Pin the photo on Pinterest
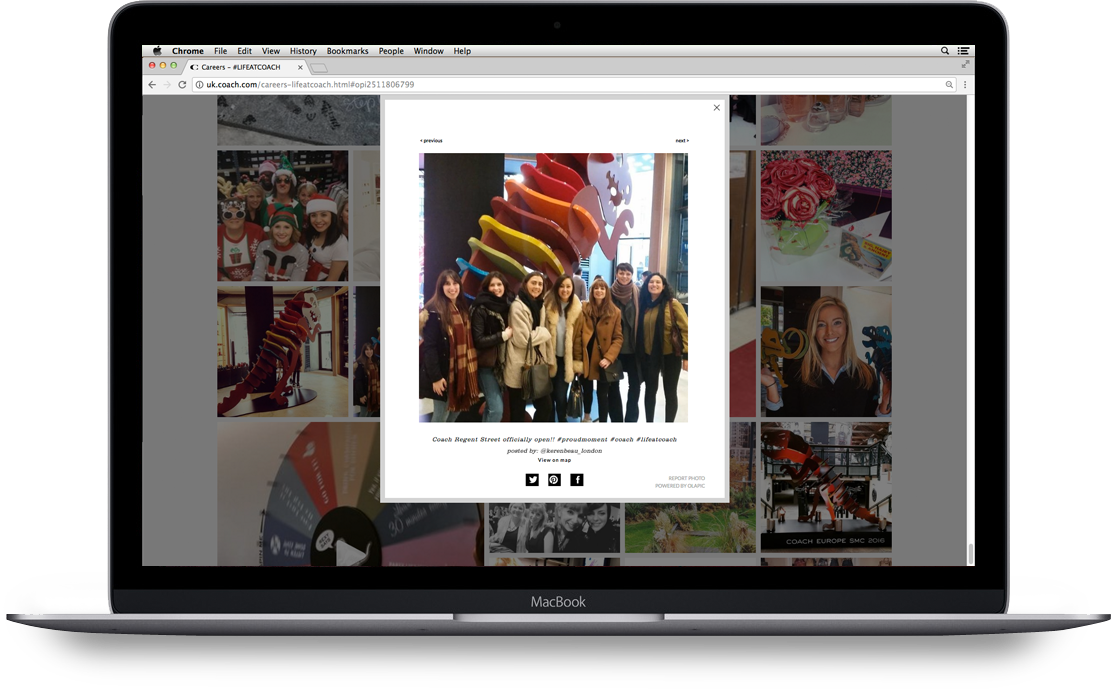Image resolution: width=1113 pixels, height=689 pixels. [554, 480]
